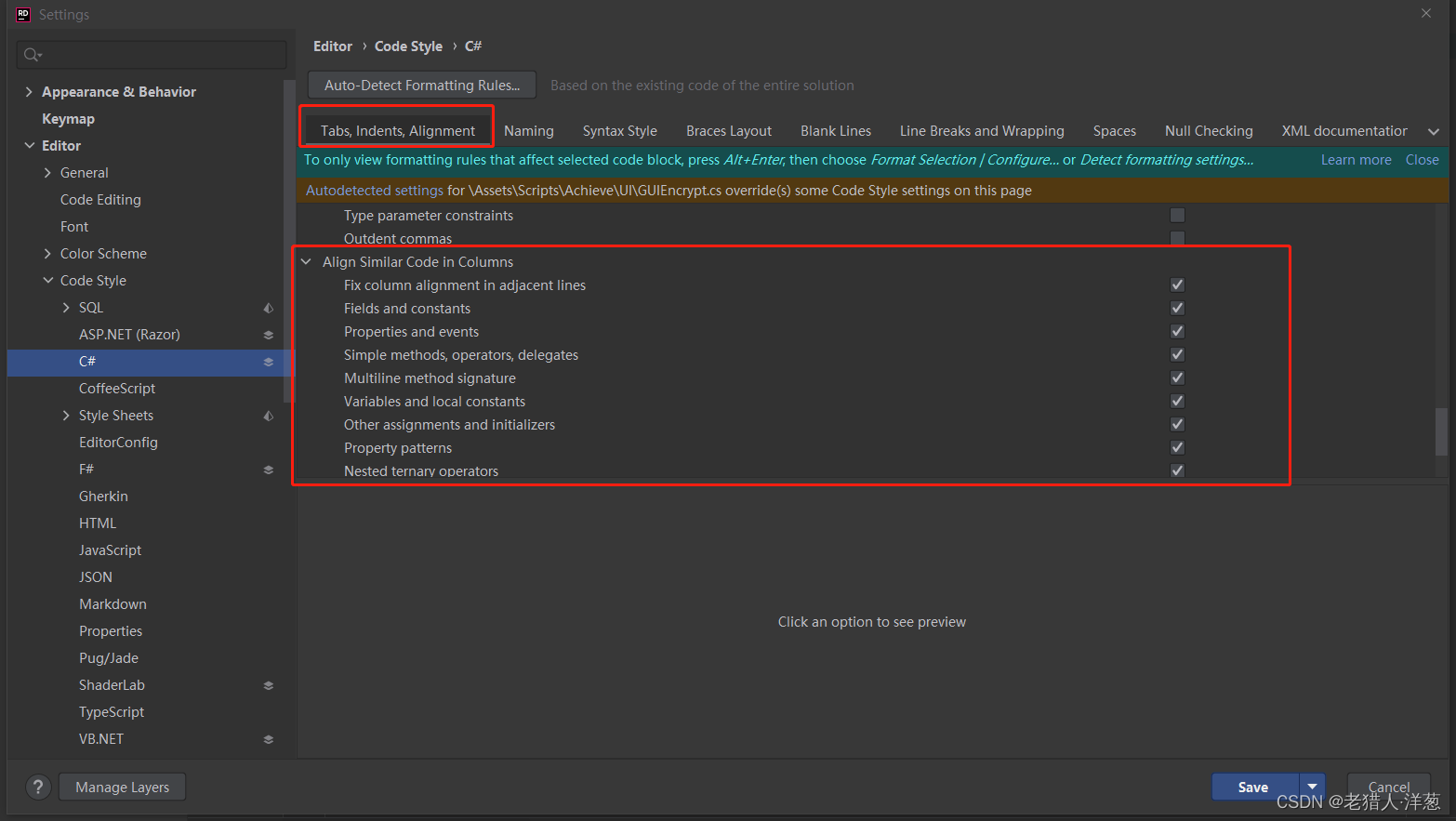Click the layer icon next to SQL
This screenshot has height=821, width=1456.
click(268, 308)
